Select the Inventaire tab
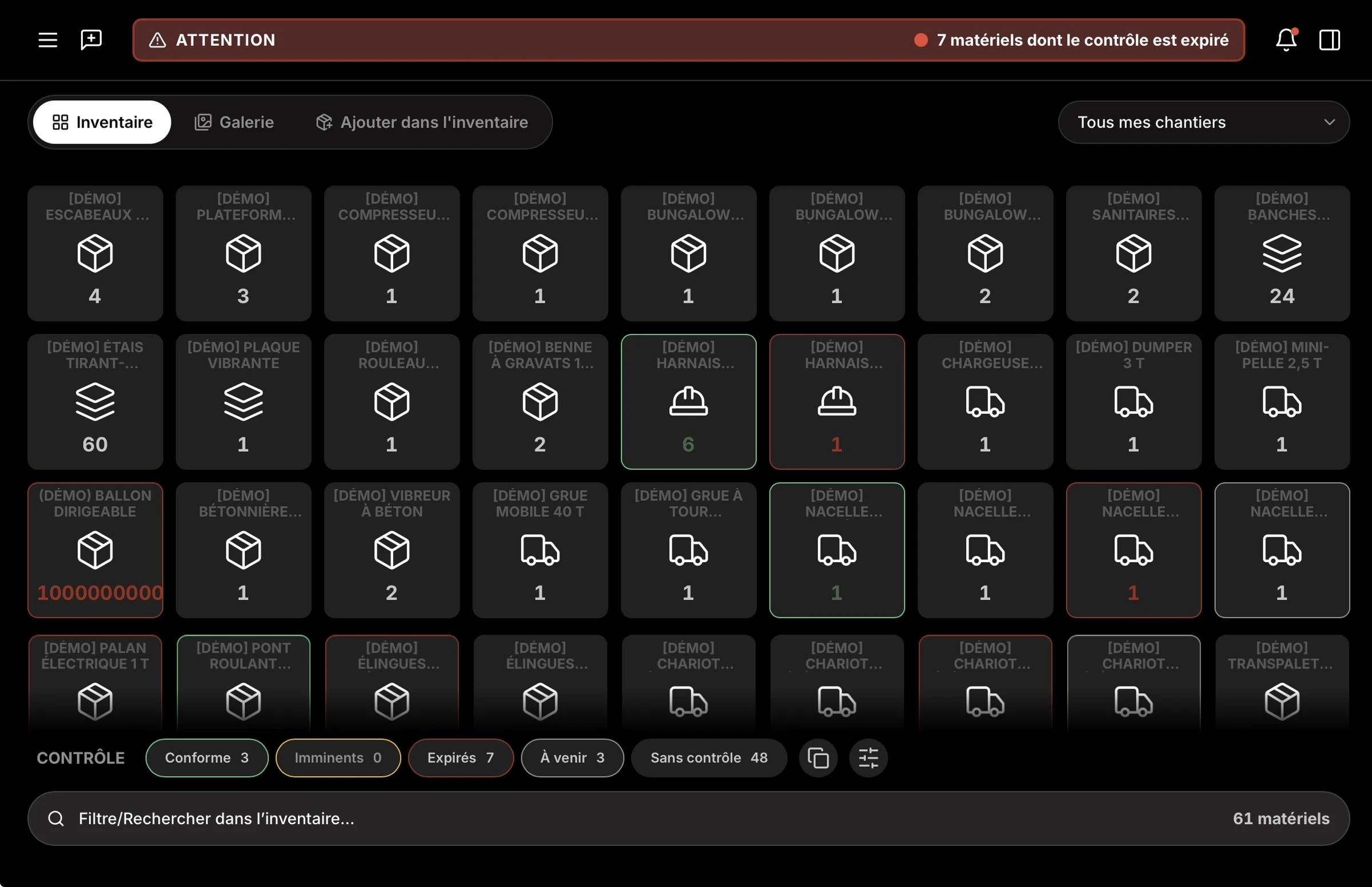The width and height of the screenshot is (1372, 887). [102, 122]
